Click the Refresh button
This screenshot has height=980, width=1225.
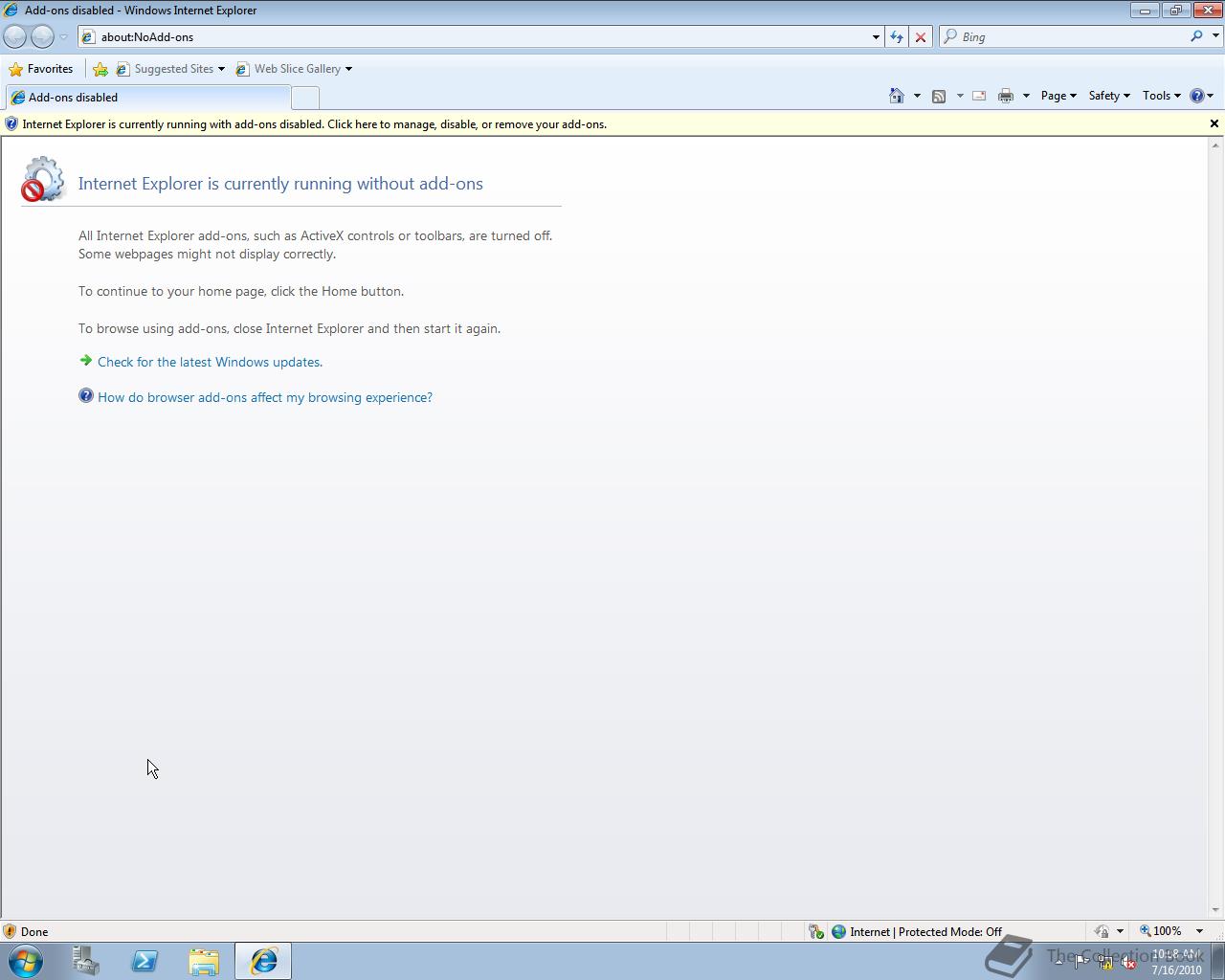[897, 36]
